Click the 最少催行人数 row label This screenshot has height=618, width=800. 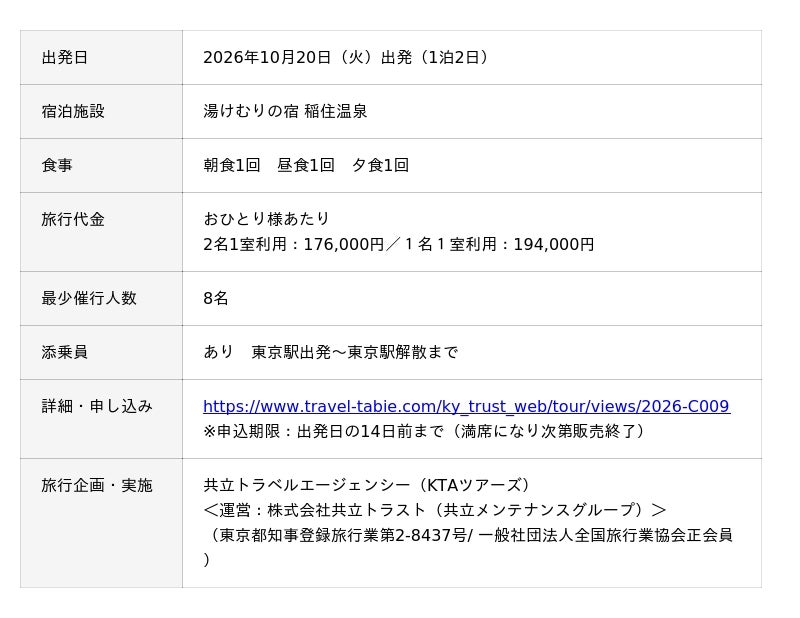pos(89,298)
